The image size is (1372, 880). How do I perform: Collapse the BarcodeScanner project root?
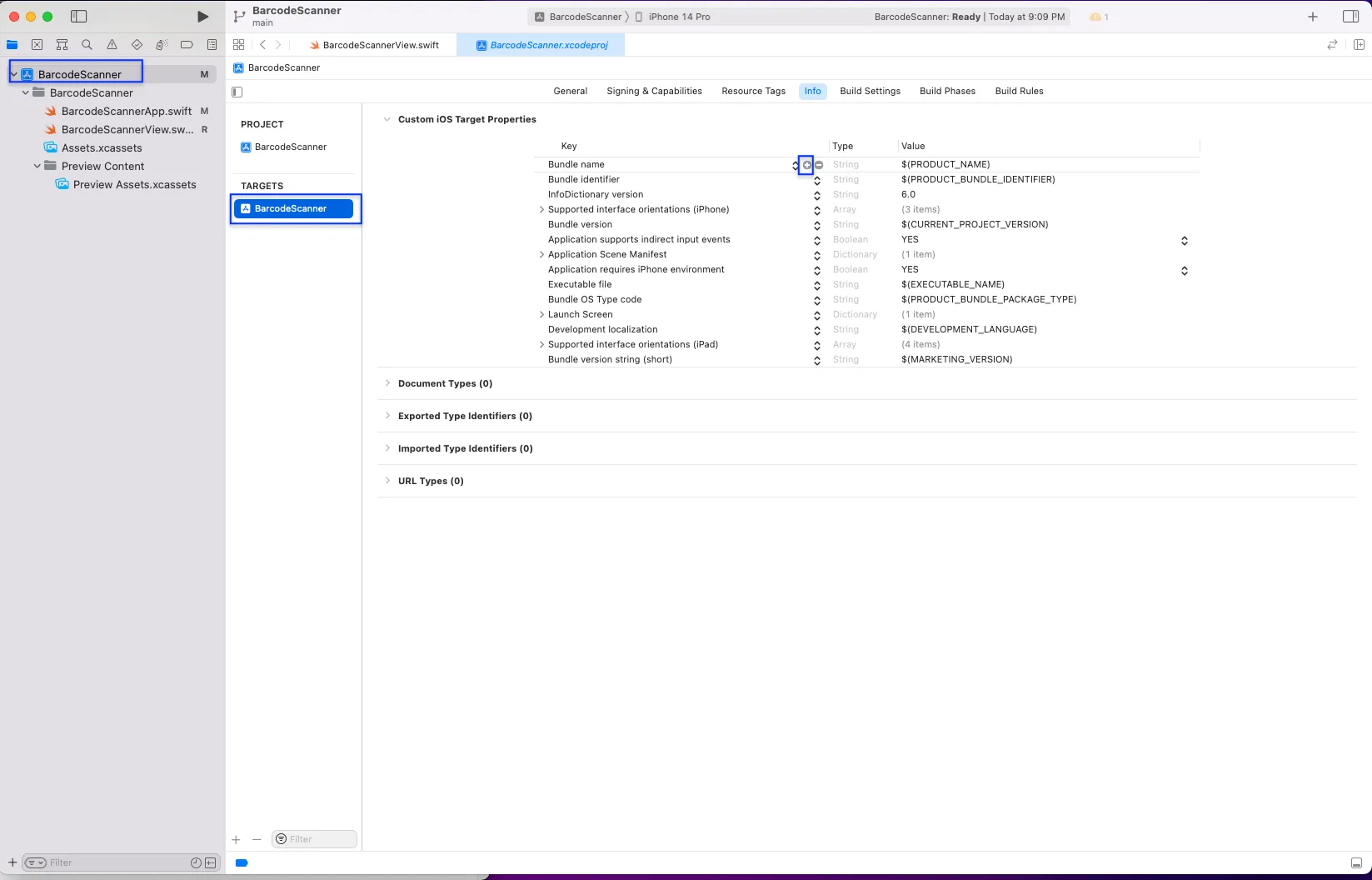pyautogui.click(x=14, y=74)
